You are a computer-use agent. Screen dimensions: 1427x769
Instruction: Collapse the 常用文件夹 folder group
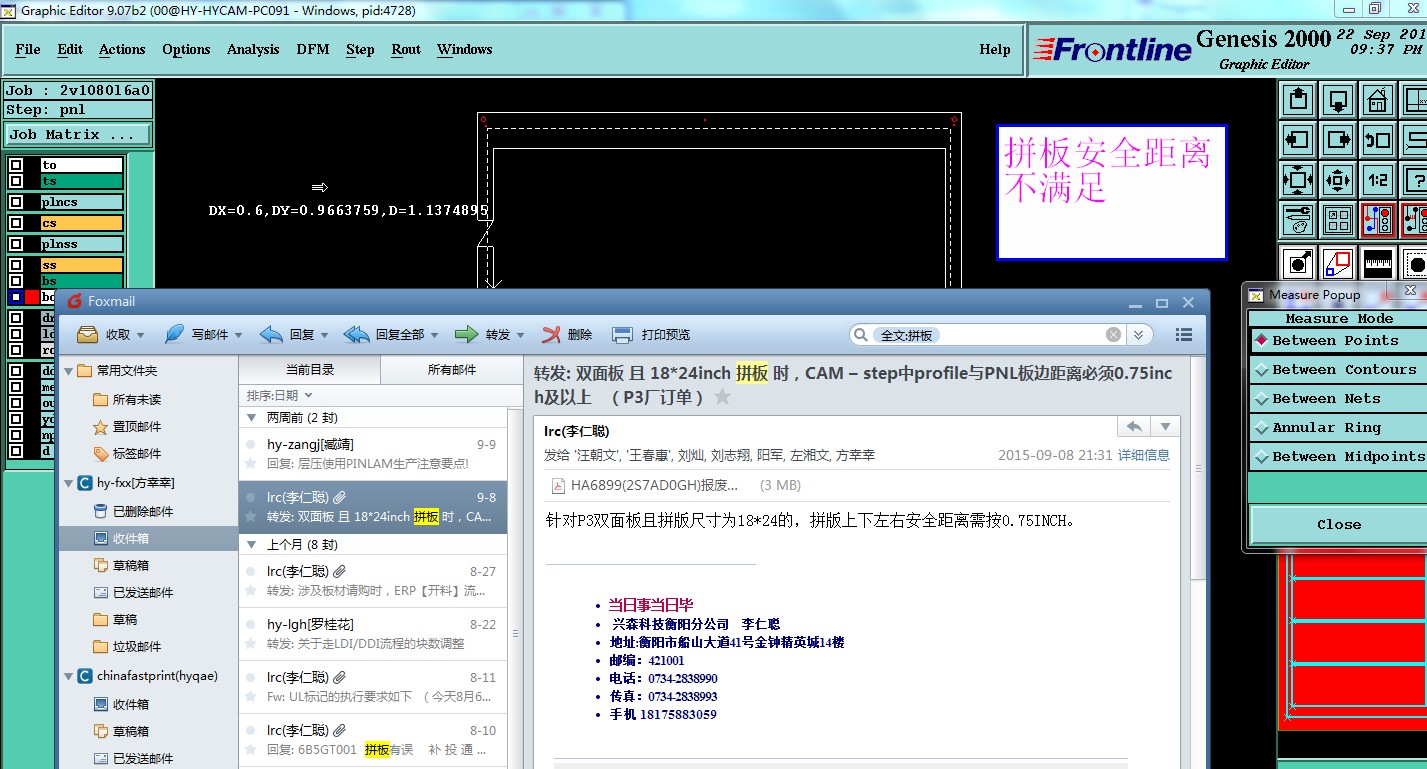tap(69, 371)
